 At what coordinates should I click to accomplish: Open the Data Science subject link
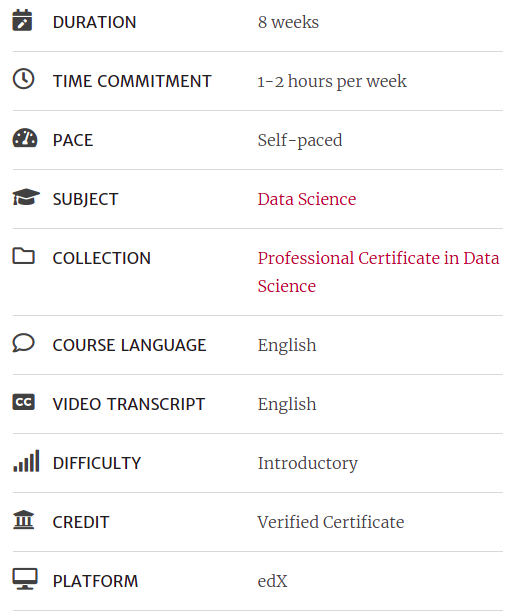pos(307,199)
